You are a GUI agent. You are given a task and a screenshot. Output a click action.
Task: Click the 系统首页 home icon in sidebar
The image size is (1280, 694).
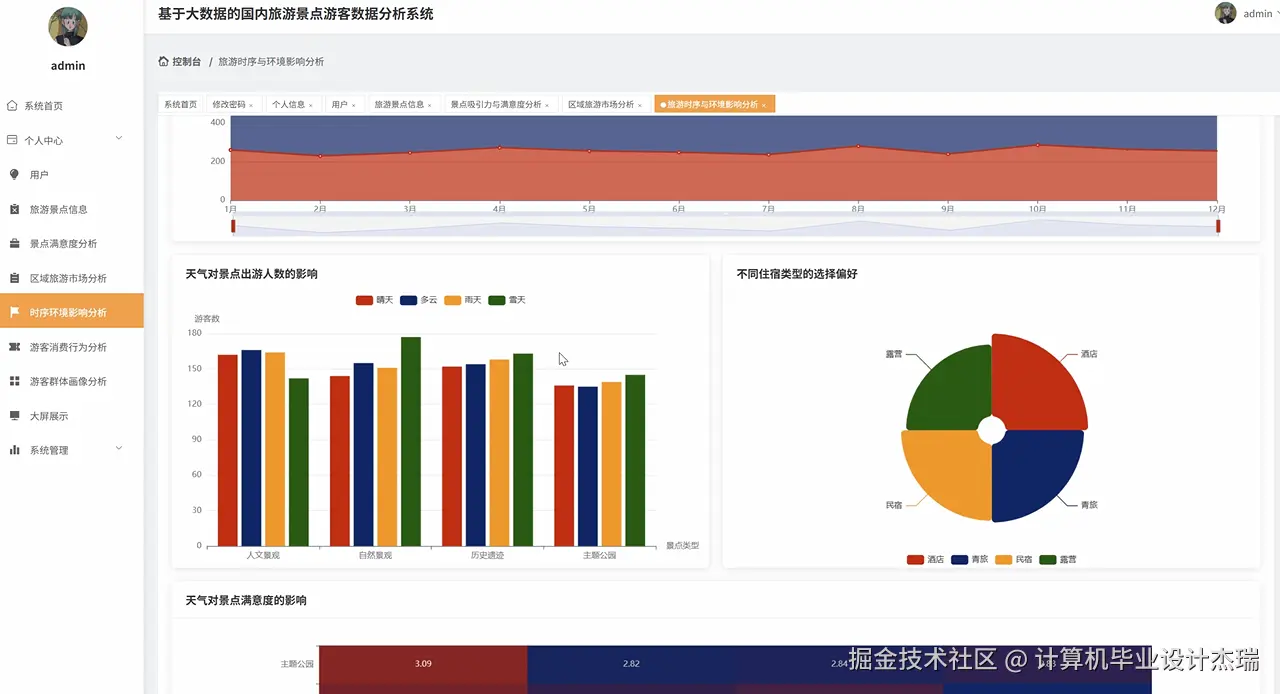click(12, 105)
